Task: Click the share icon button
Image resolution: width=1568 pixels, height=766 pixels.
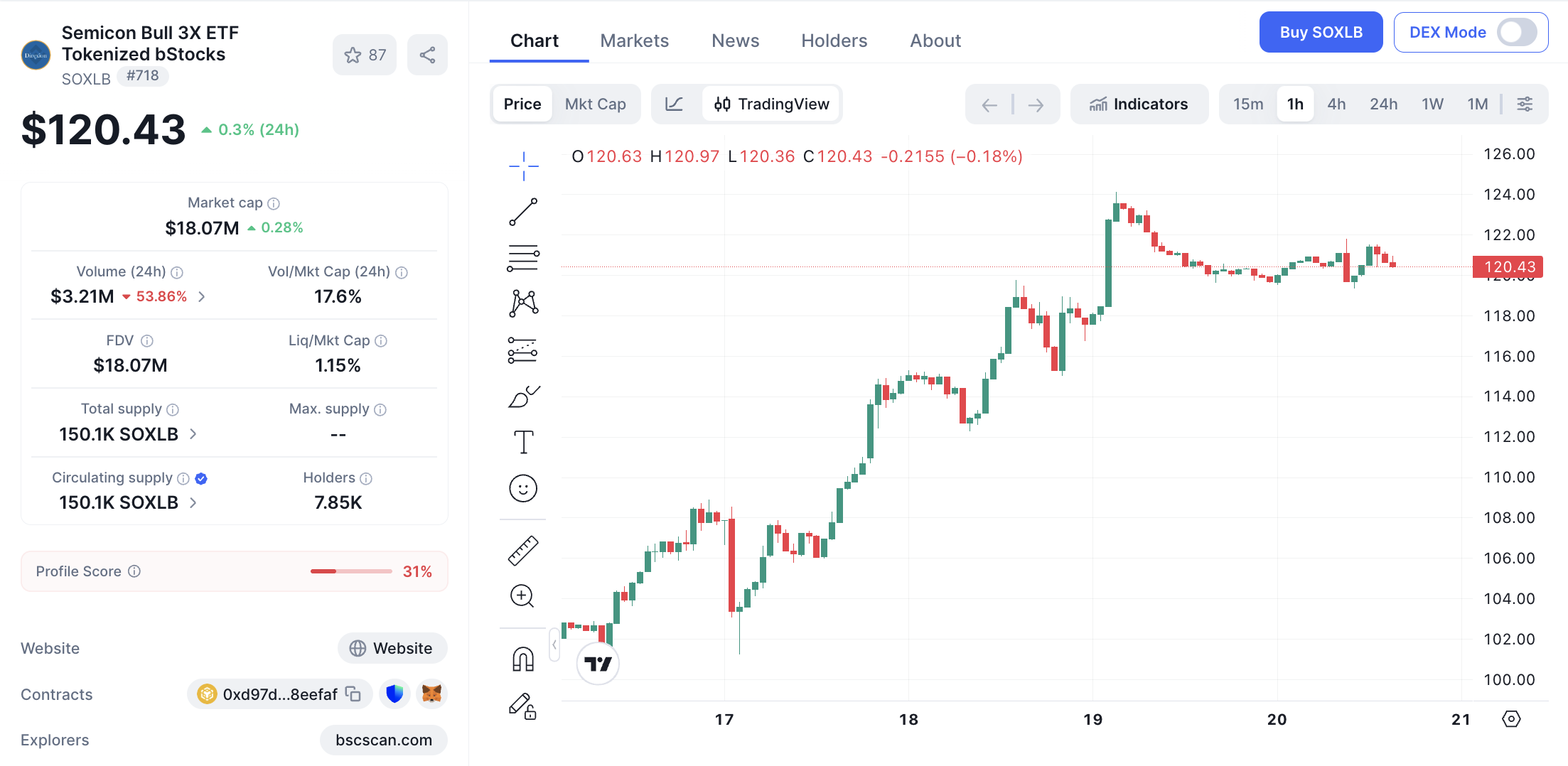Action: (427, 55)
